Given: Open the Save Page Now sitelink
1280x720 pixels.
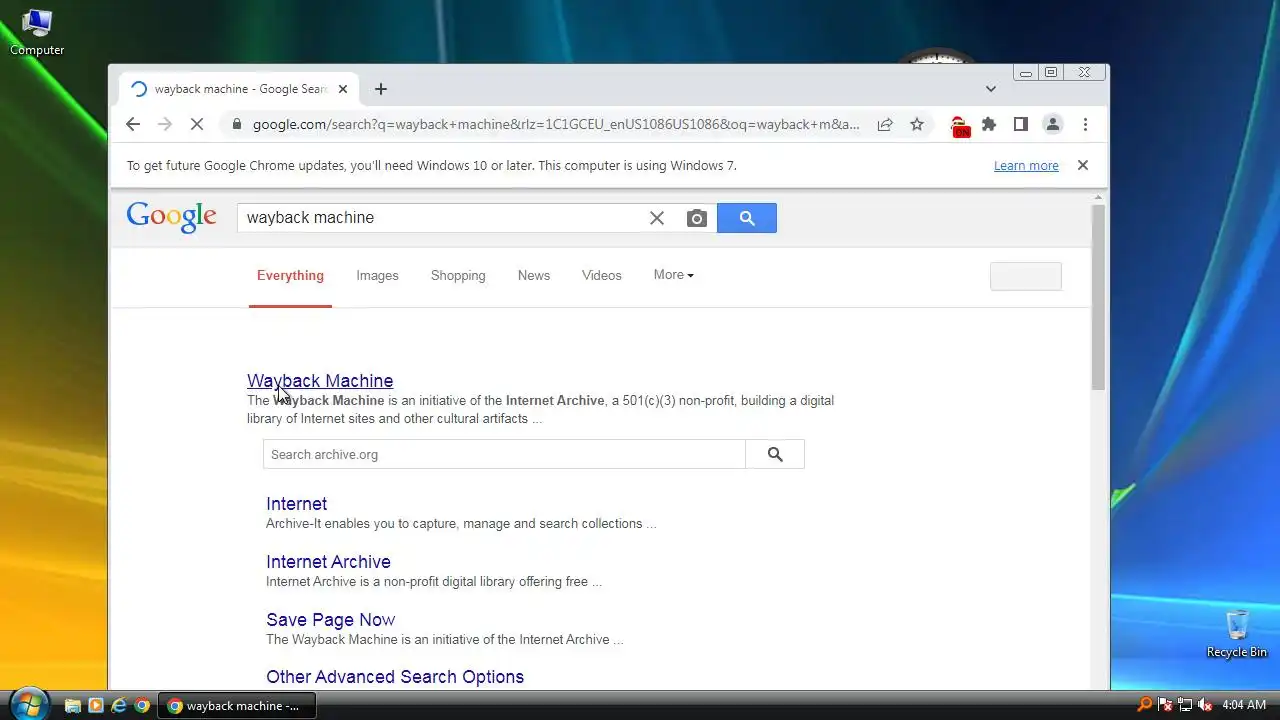Looking at the screenshot, I should tap(330, 620).
